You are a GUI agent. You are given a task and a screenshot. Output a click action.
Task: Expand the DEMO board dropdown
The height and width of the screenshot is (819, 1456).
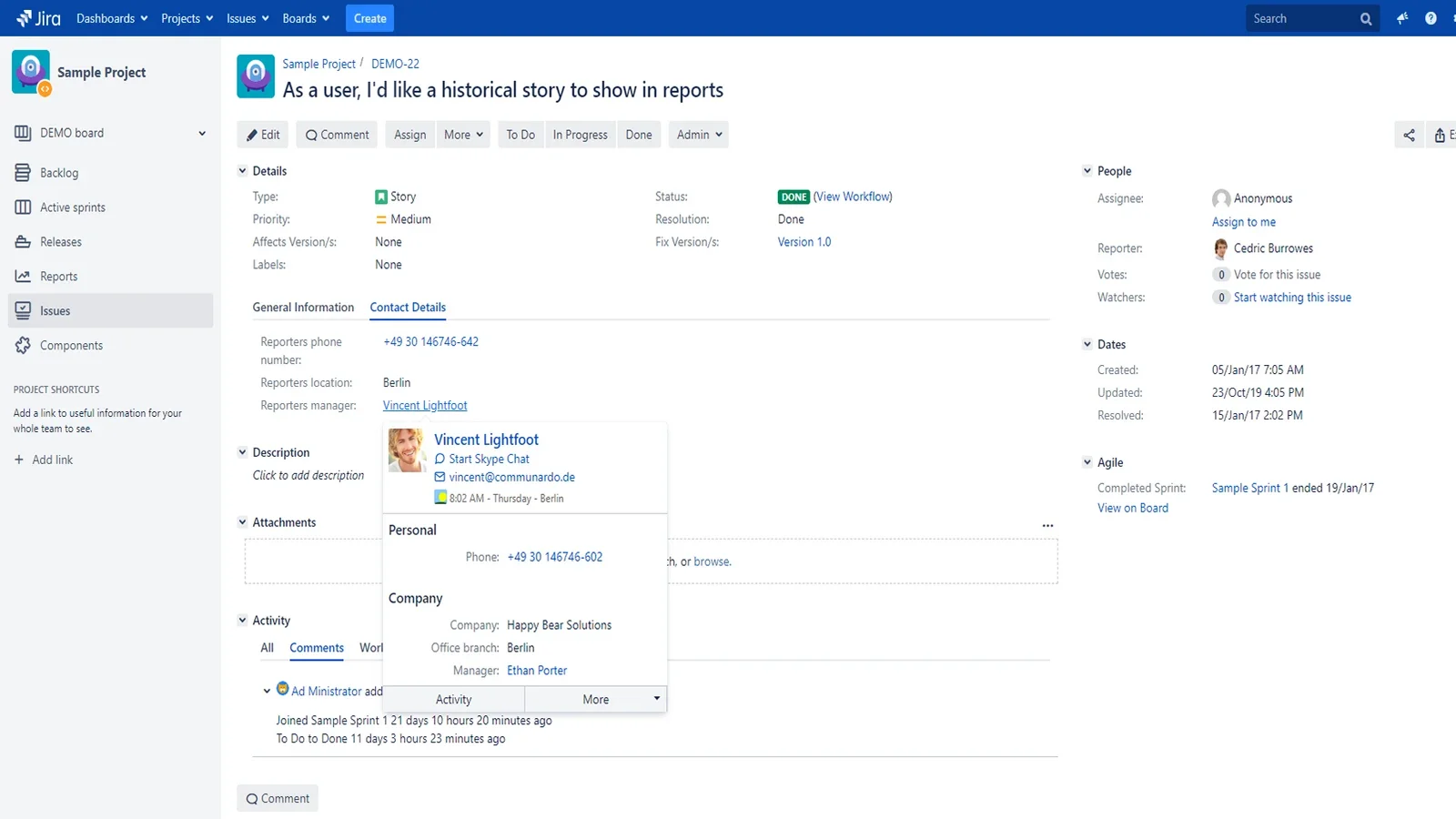201,133
